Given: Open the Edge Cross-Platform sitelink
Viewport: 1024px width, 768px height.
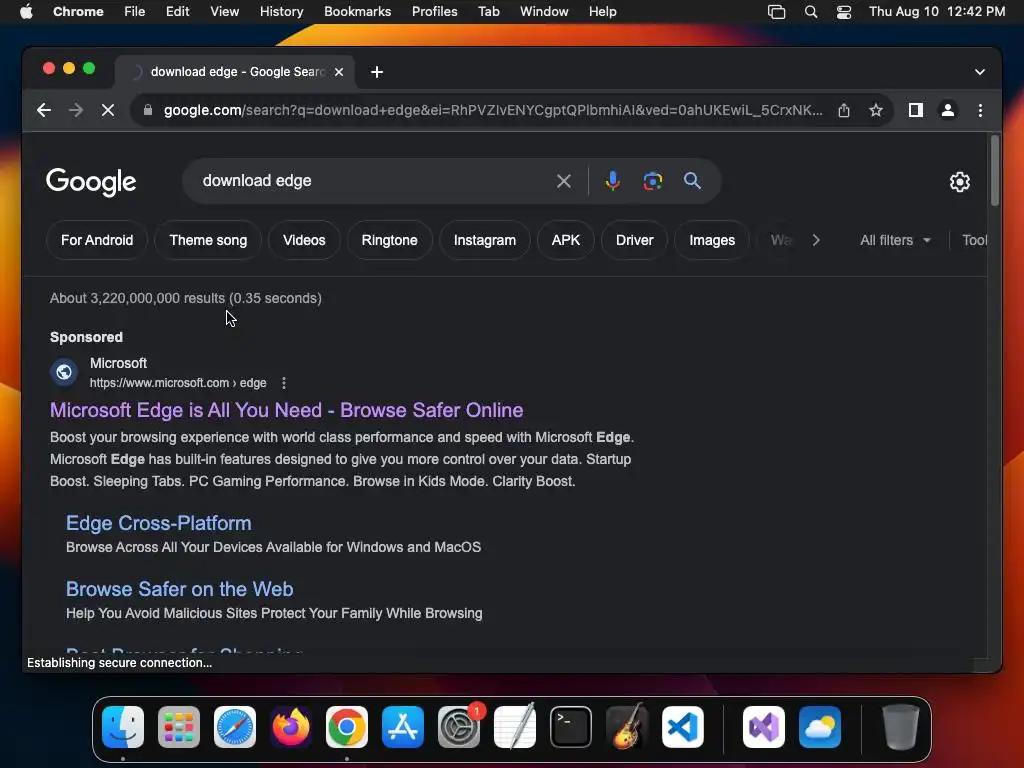Looking at the screenshot, I should point(159,523).
